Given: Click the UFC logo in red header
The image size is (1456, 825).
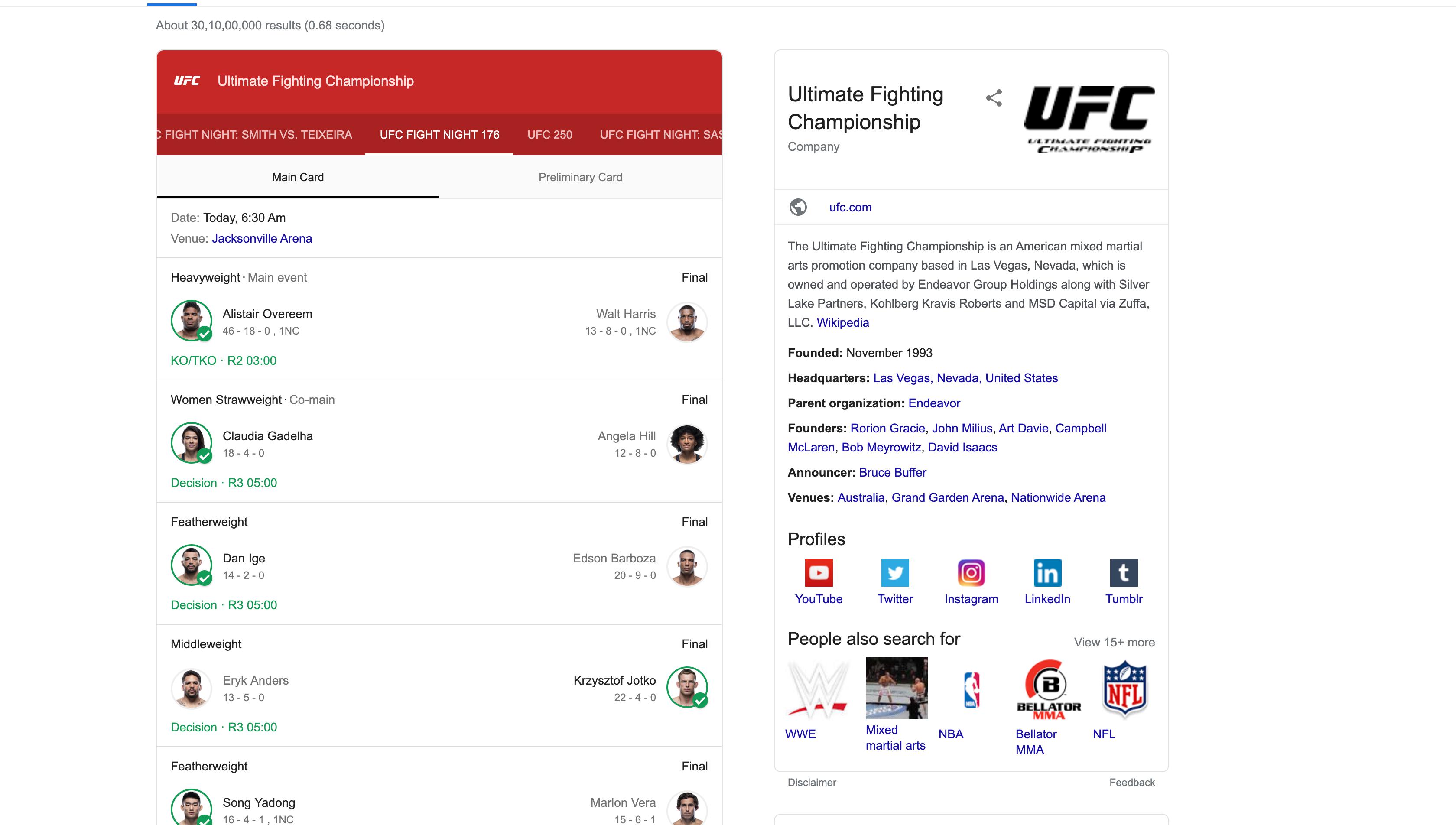Looking at the screenshot, I should pyautogui.click(x=186, y=80).
